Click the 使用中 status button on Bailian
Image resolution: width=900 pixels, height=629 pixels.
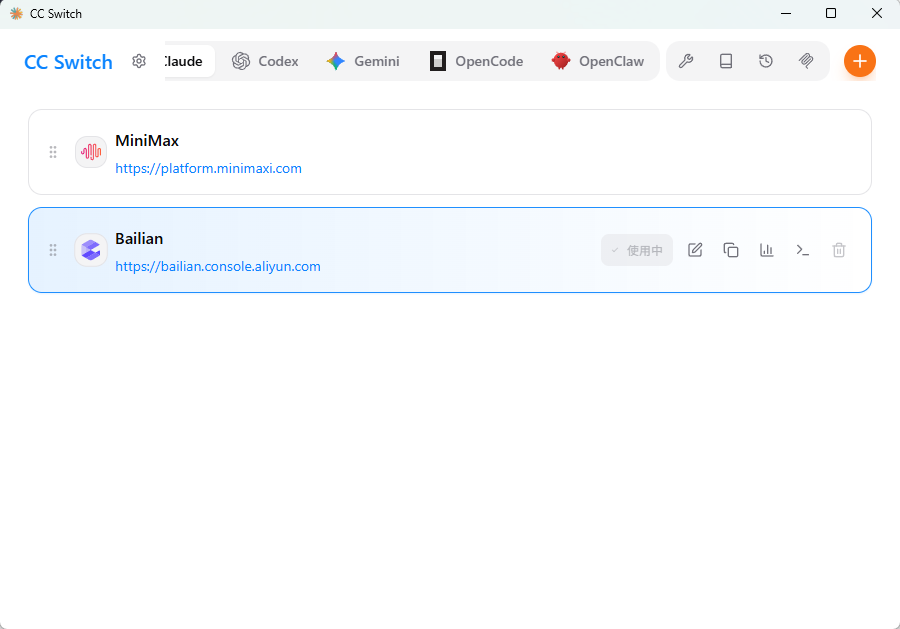[x=637, y=250]
